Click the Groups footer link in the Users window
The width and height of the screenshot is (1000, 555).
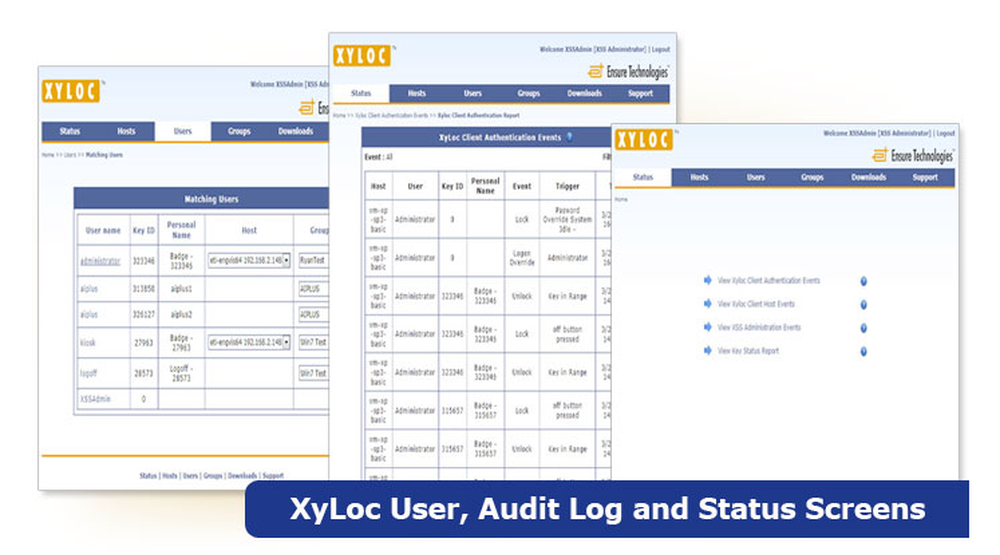coord(213,475)
